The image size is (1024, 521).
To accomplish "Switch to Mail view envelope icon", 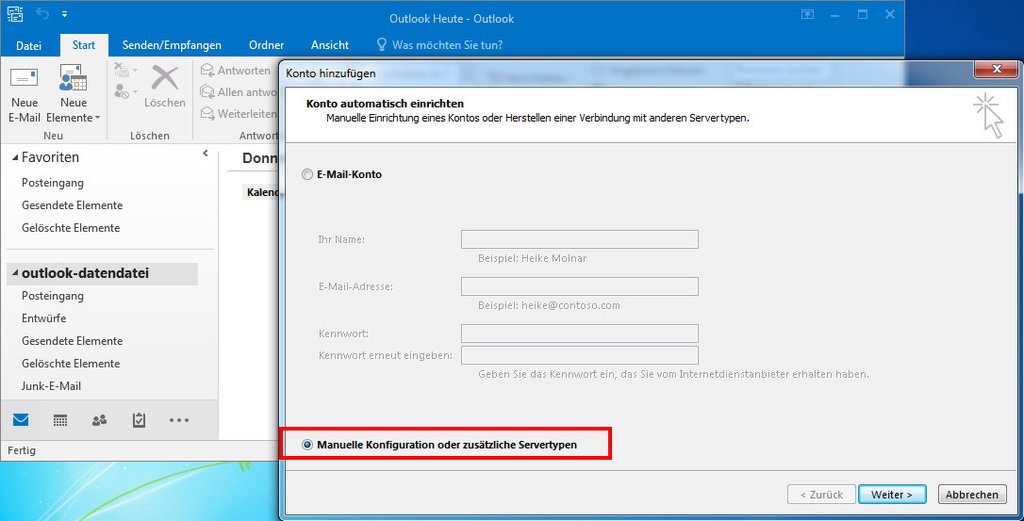I will coord(21,420).
